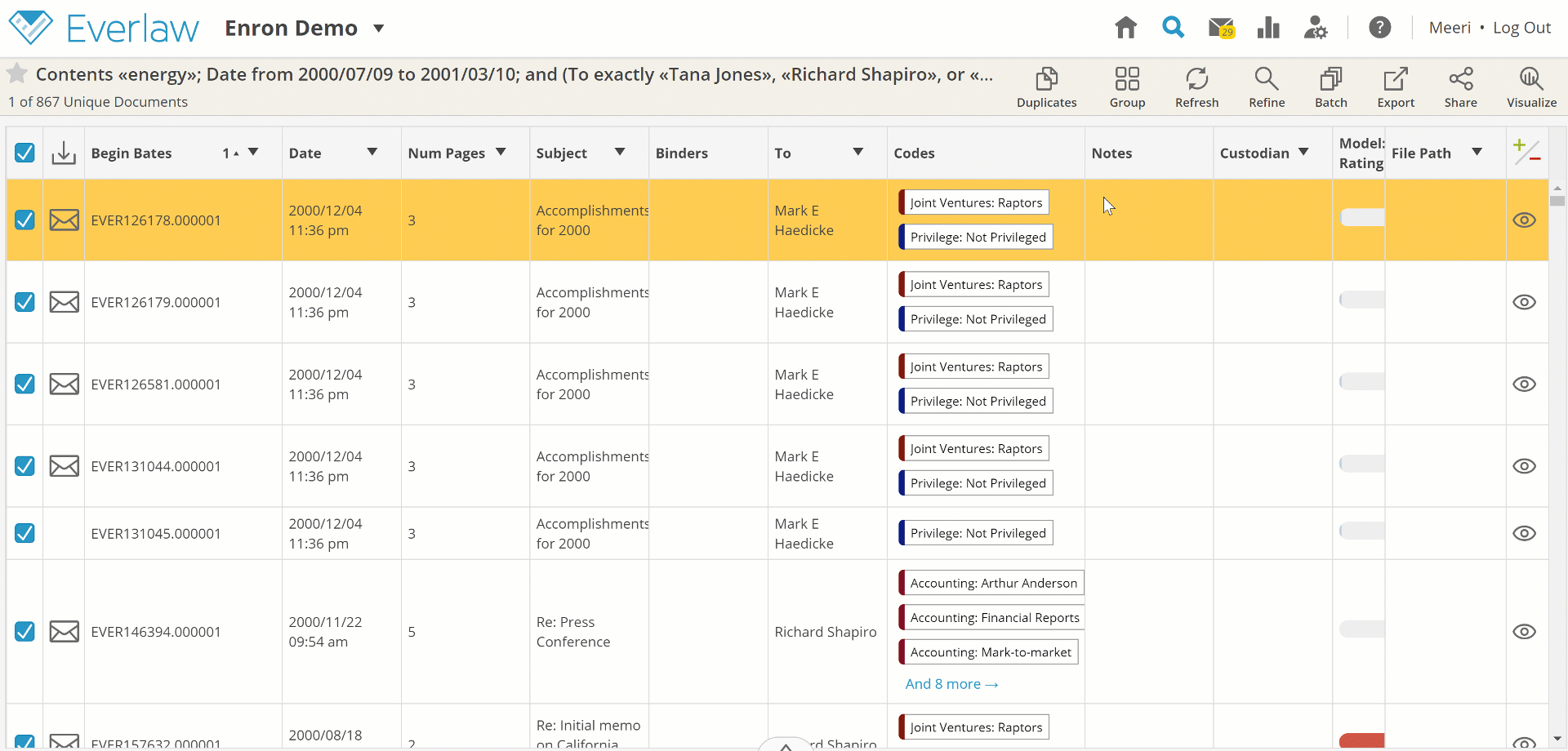This screenshot has width=1568, height=751.
Task: Share the search results
Action: pyautogui.click(x=1460, y=87)
